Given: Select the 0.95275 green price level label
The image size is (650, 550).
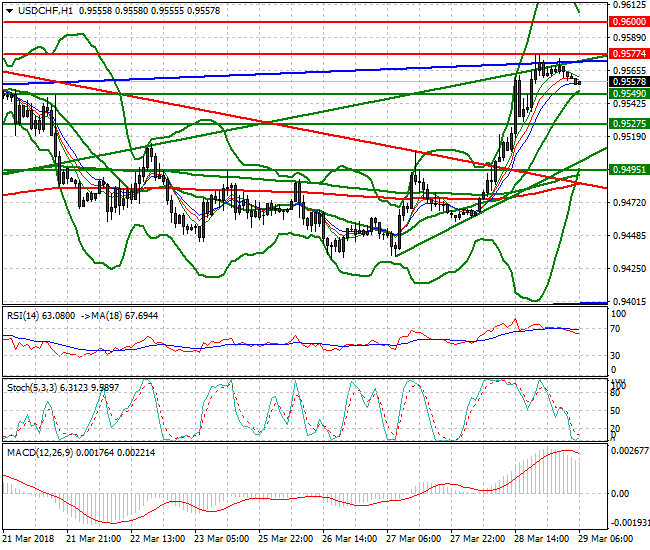Looking at the screenshot, I should (629, 124).
